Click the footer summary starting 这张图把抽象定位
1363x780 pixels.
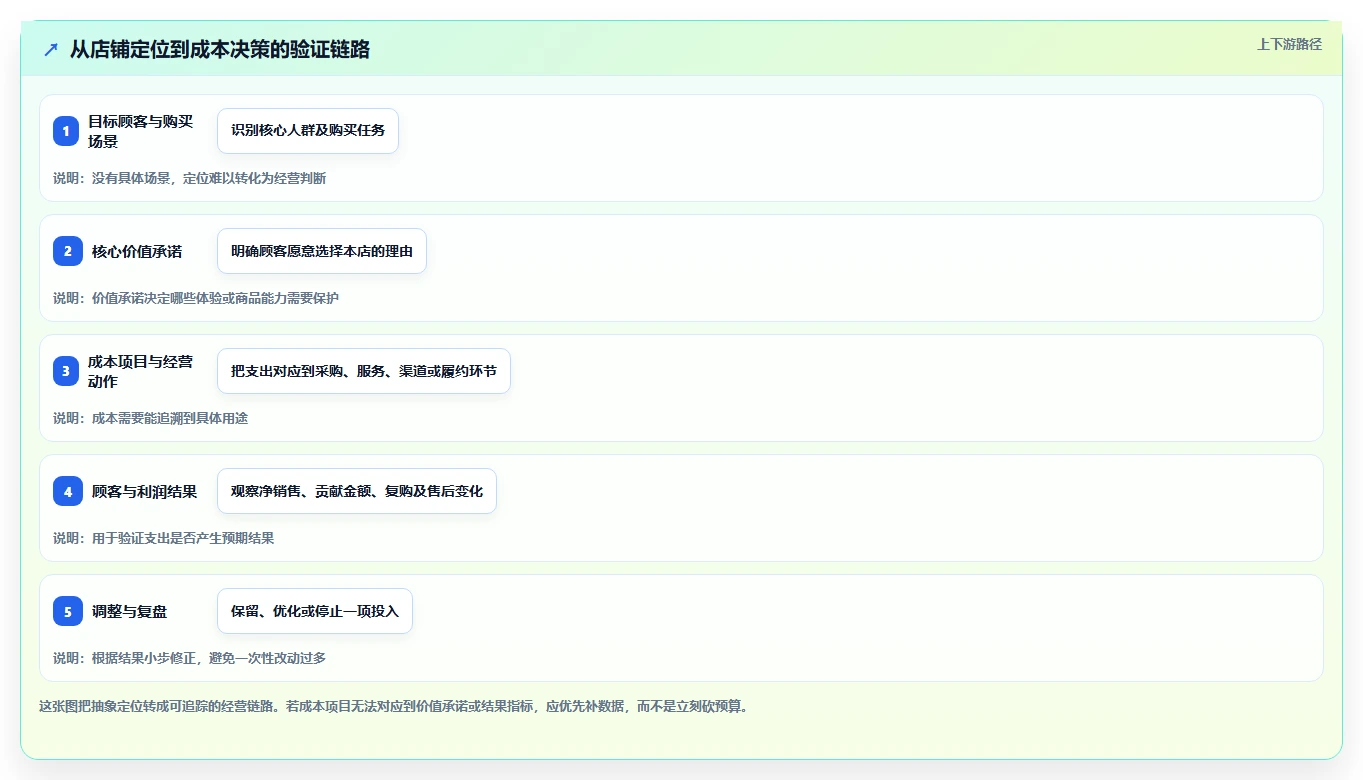(x=394, y=706)
